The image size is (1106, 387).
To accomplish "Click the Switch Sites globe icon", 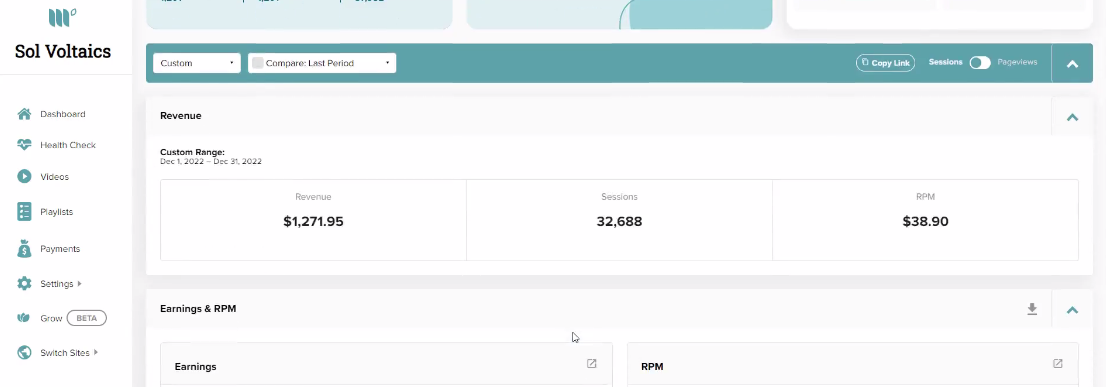I will tap(24, 352).
